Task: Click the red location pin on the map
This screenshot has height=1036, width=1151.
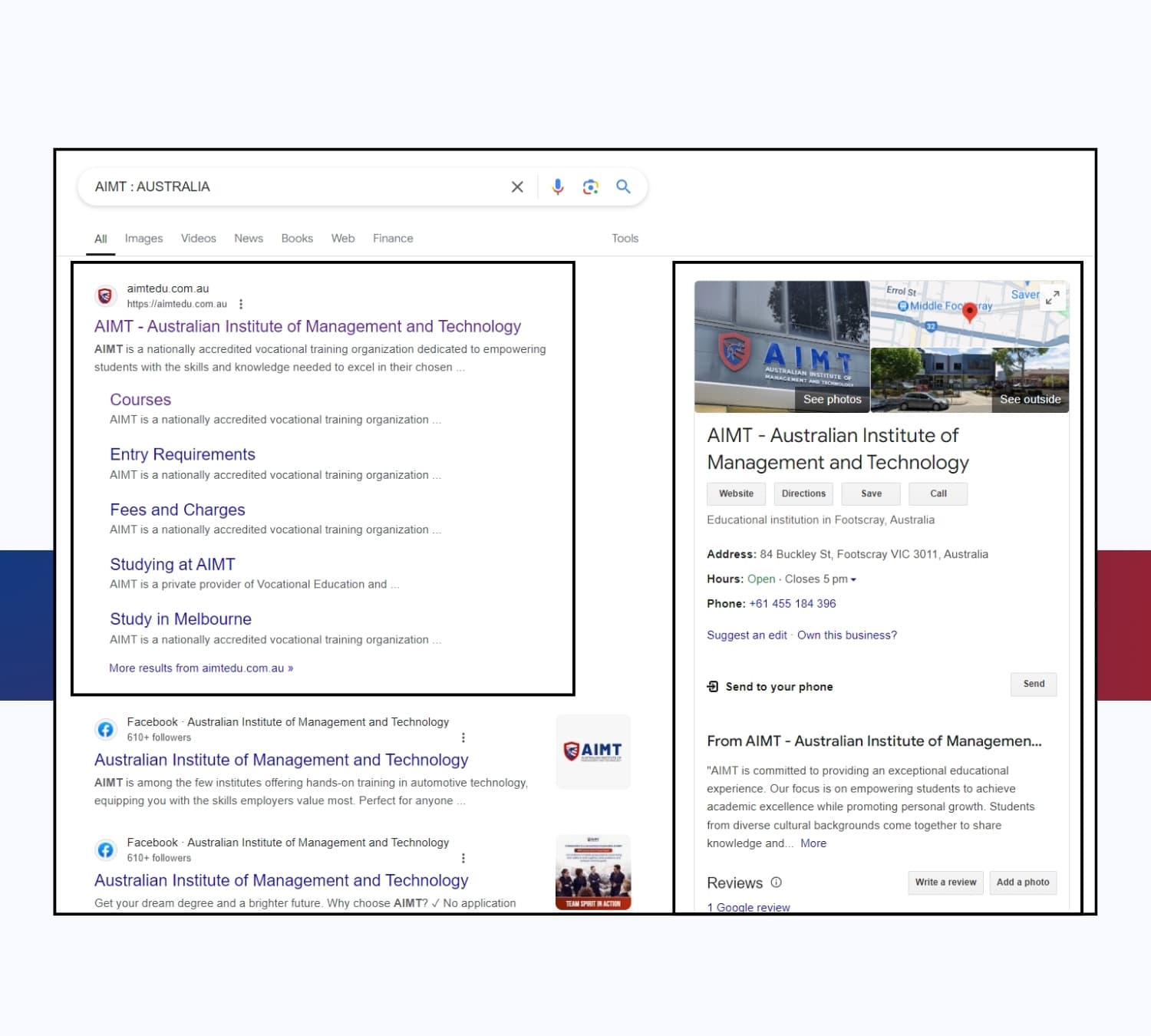Action: click(x=969, y=312)
